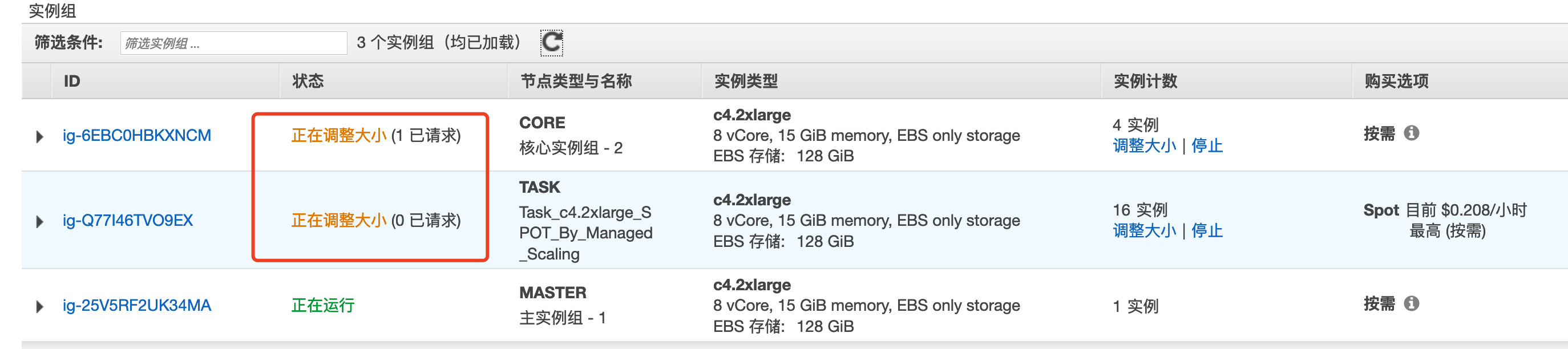Open the ig-Q77I46TVO9EX instance group link

click(x=128, y=221)
